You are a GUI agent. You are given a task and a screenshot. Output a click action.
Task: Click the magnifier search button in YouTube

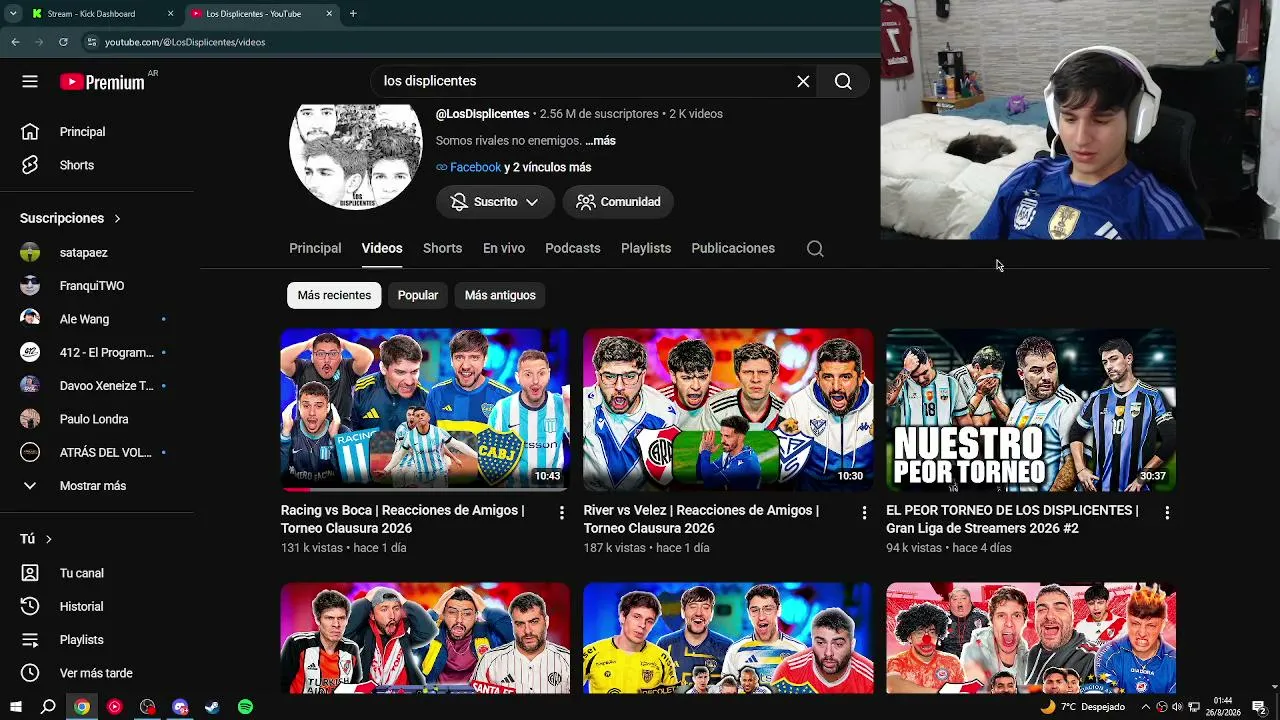(x=843, y=81)
